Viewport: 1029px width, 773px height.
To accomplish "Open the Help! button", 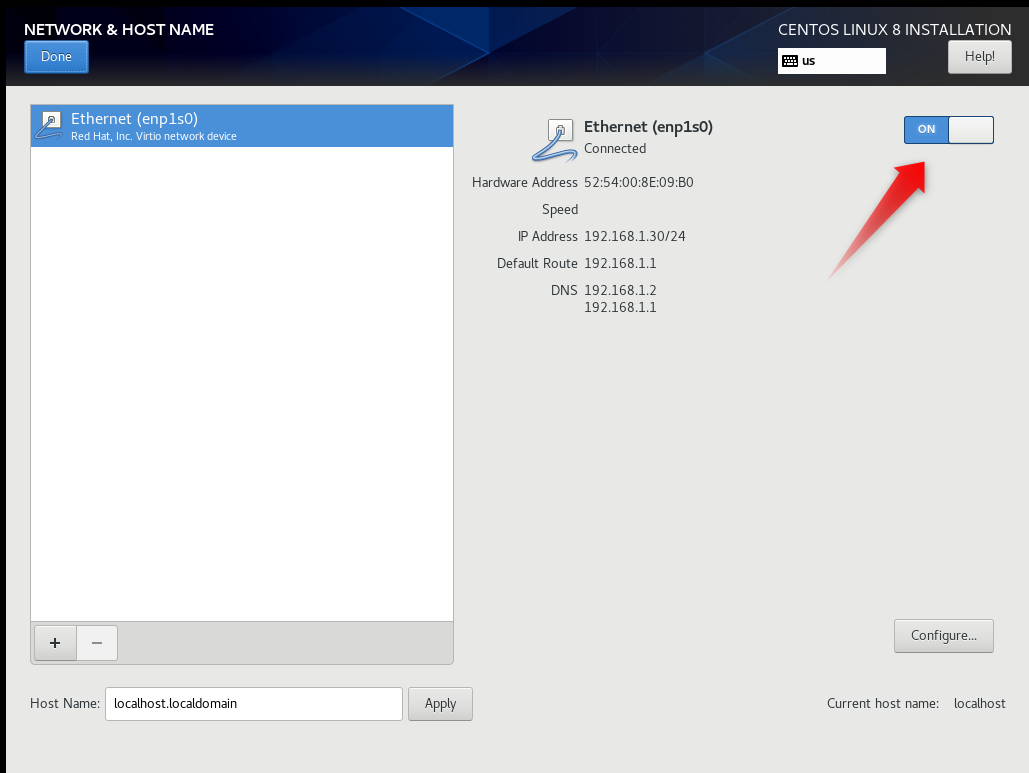I will (x=979, y=57).
